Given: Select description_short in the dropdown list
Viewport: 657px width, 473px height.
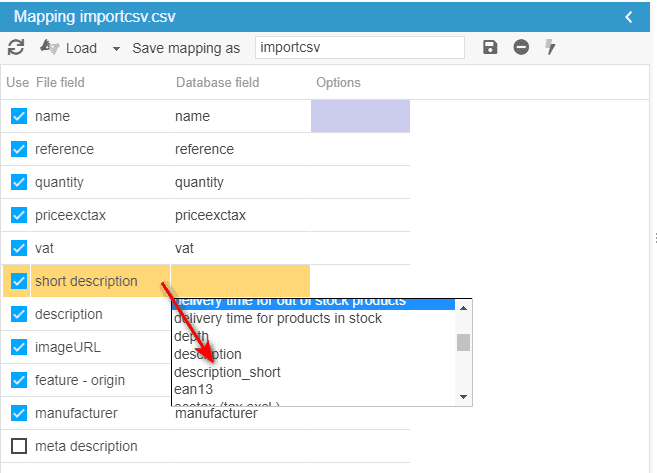Looking at the screenshot, I should [227, 372].
